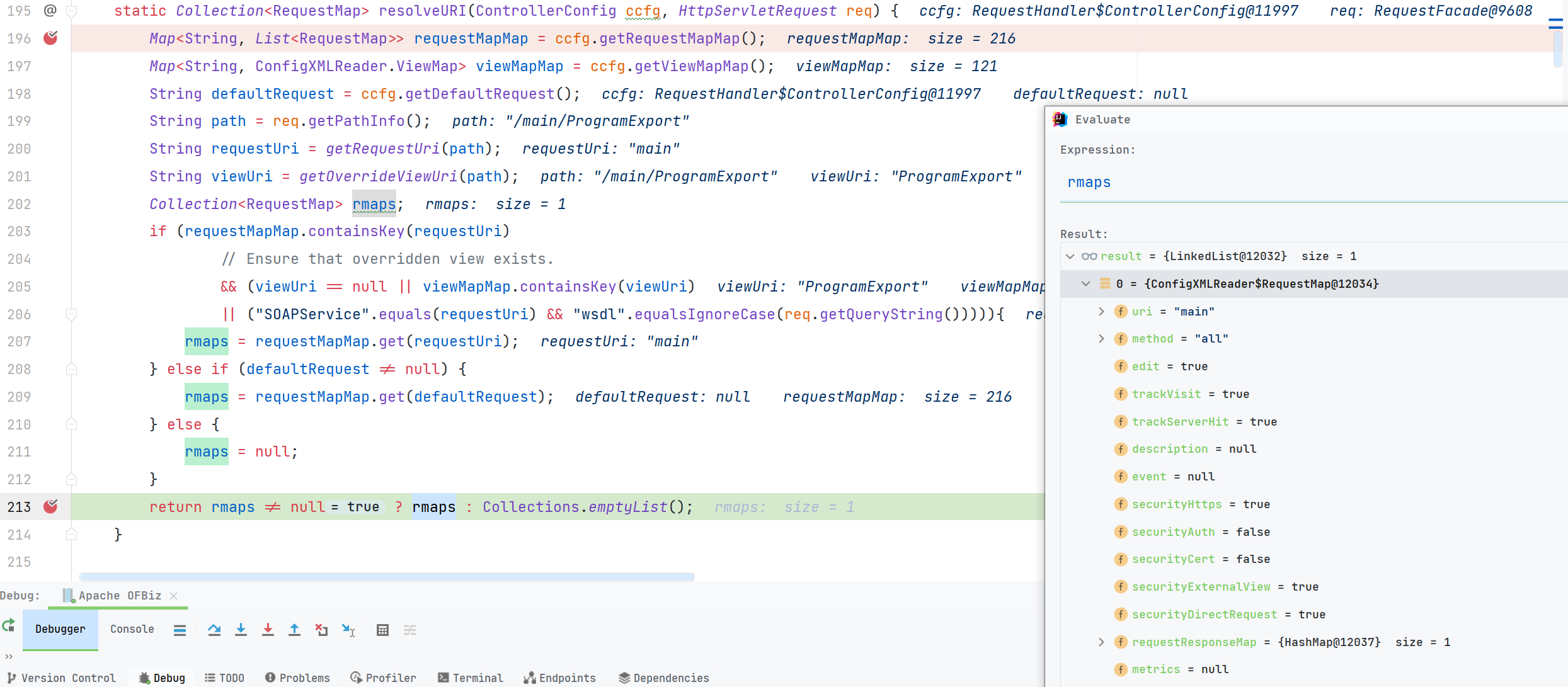This screenshot has height=687, width=1568.
Task: Open the Debug tool window tab
Action: tap(162, 678)
